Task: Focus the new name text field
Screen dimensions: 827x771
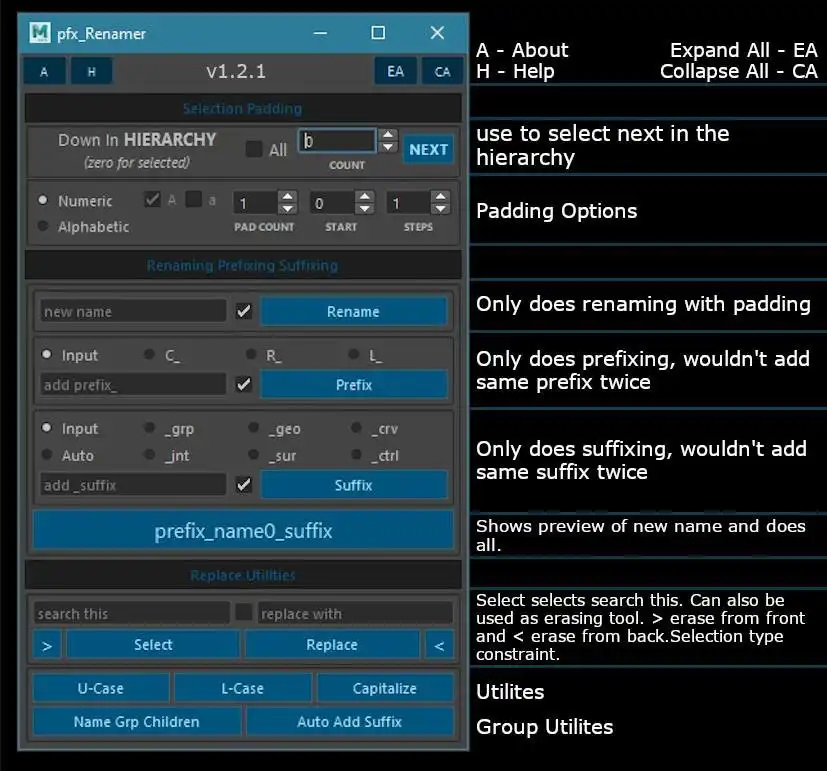Action: [133, 312]
